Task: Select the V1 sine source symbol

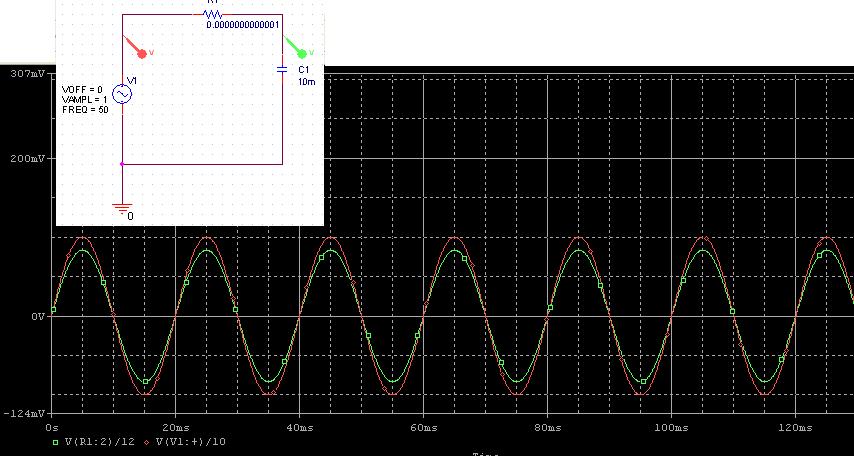Action: (x=121, y=95)
